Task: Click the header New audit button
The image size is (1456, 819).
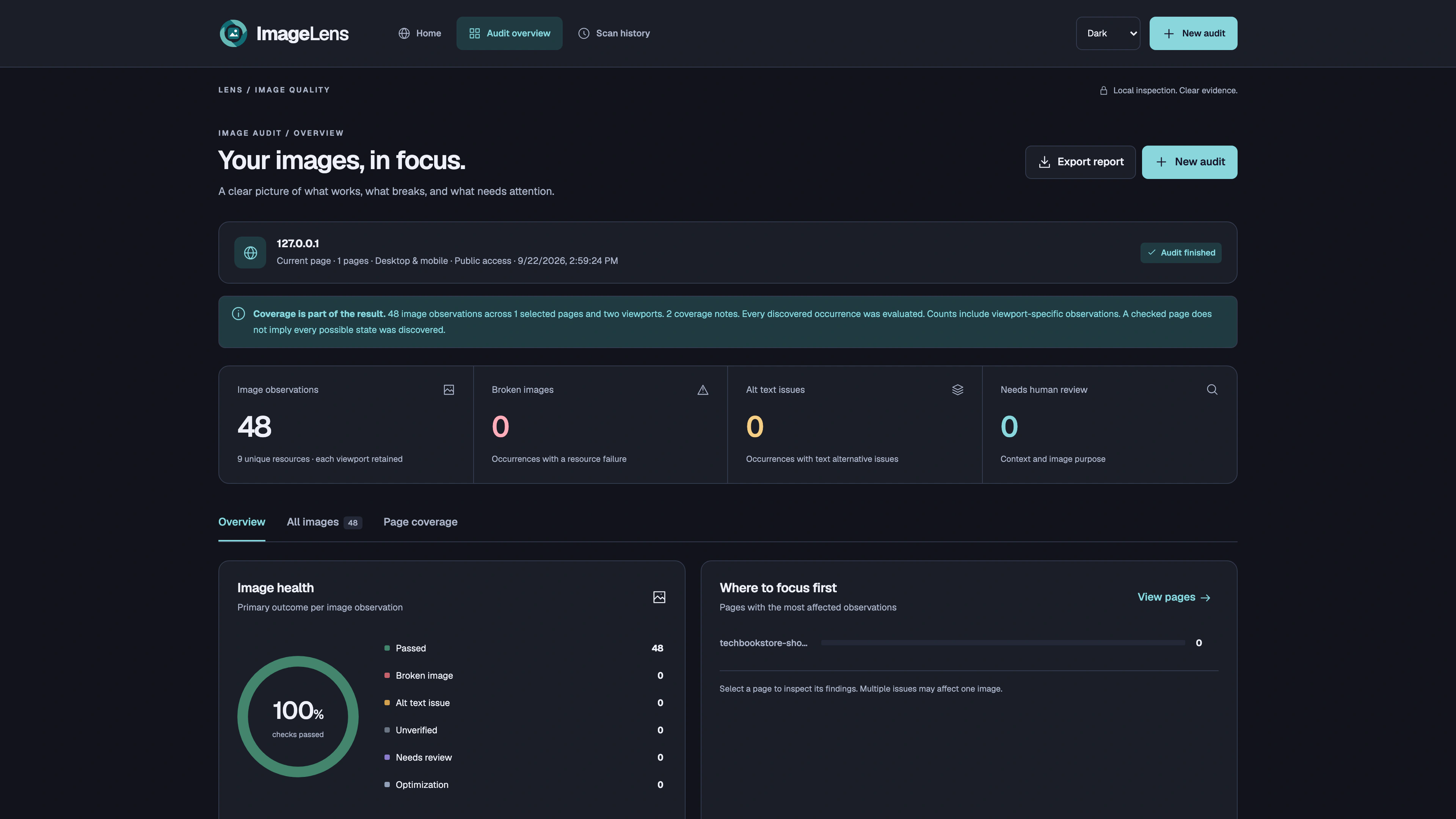Action: pos(1193,33)
